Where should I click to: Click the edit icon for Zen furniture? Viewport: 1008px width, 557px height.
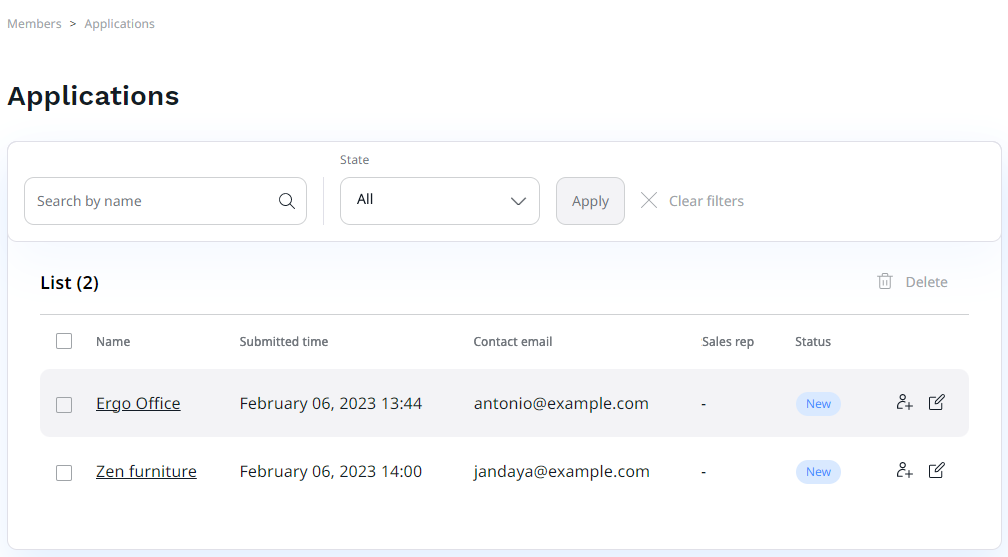coord(937,471)
